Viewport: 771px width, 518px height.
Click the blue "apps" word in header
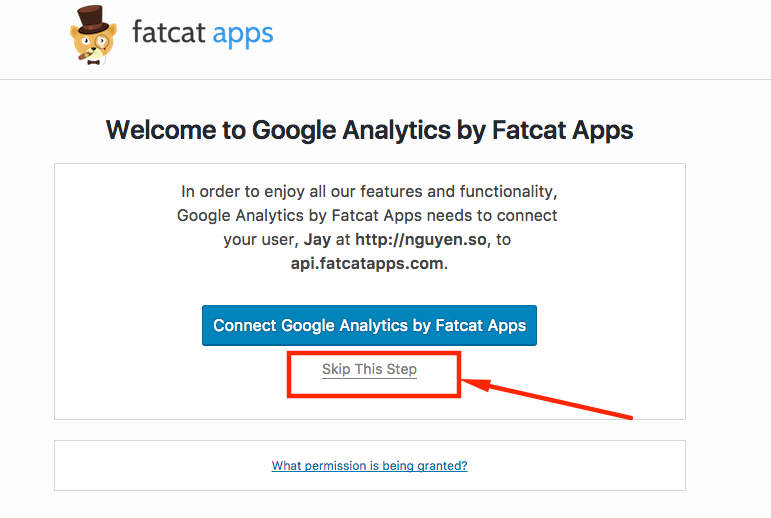(243, 34)
